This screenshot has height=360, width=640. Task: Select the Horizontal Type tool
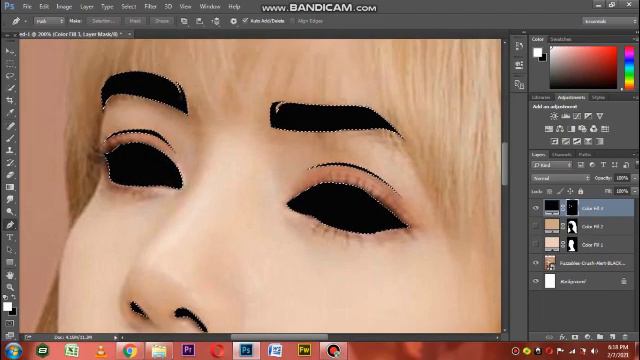coord(10,237)
